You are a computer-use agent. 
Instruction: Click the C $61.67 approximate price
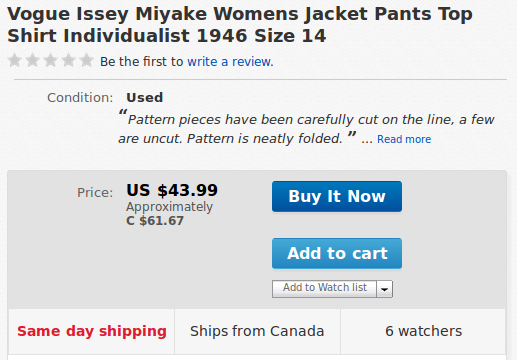(155, 221)
